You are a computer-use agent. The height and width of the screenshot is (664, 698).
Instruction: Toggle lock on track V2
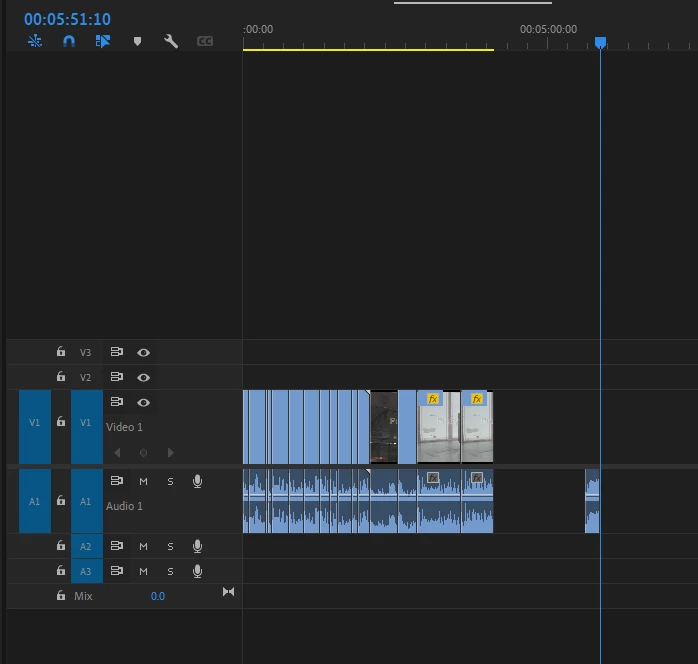tap(61, 377)
